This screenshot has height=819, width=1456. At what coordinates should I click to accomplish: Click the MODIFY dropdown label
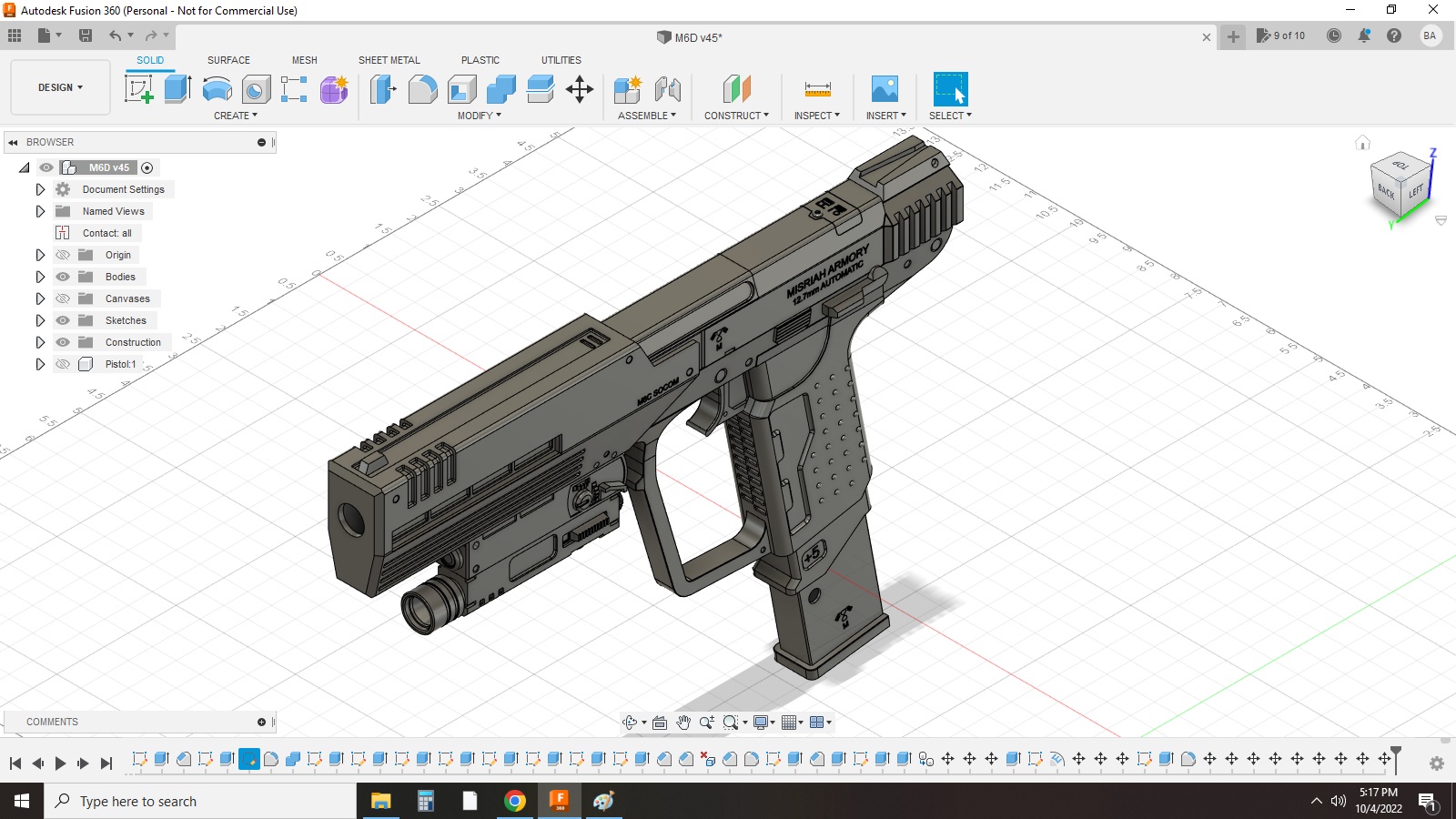click(479, 116)
